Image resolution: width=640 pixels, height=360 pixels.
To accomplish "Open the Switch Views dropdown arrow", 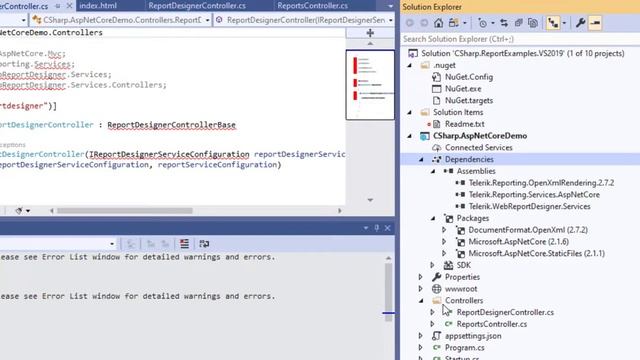I will pos(465,23).
